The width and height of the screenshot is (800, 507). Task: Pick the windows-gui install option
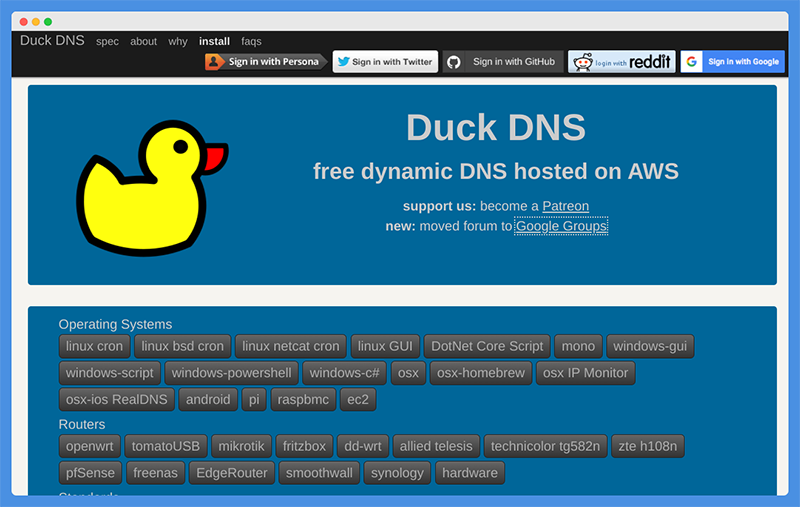[x=650, y=346]
